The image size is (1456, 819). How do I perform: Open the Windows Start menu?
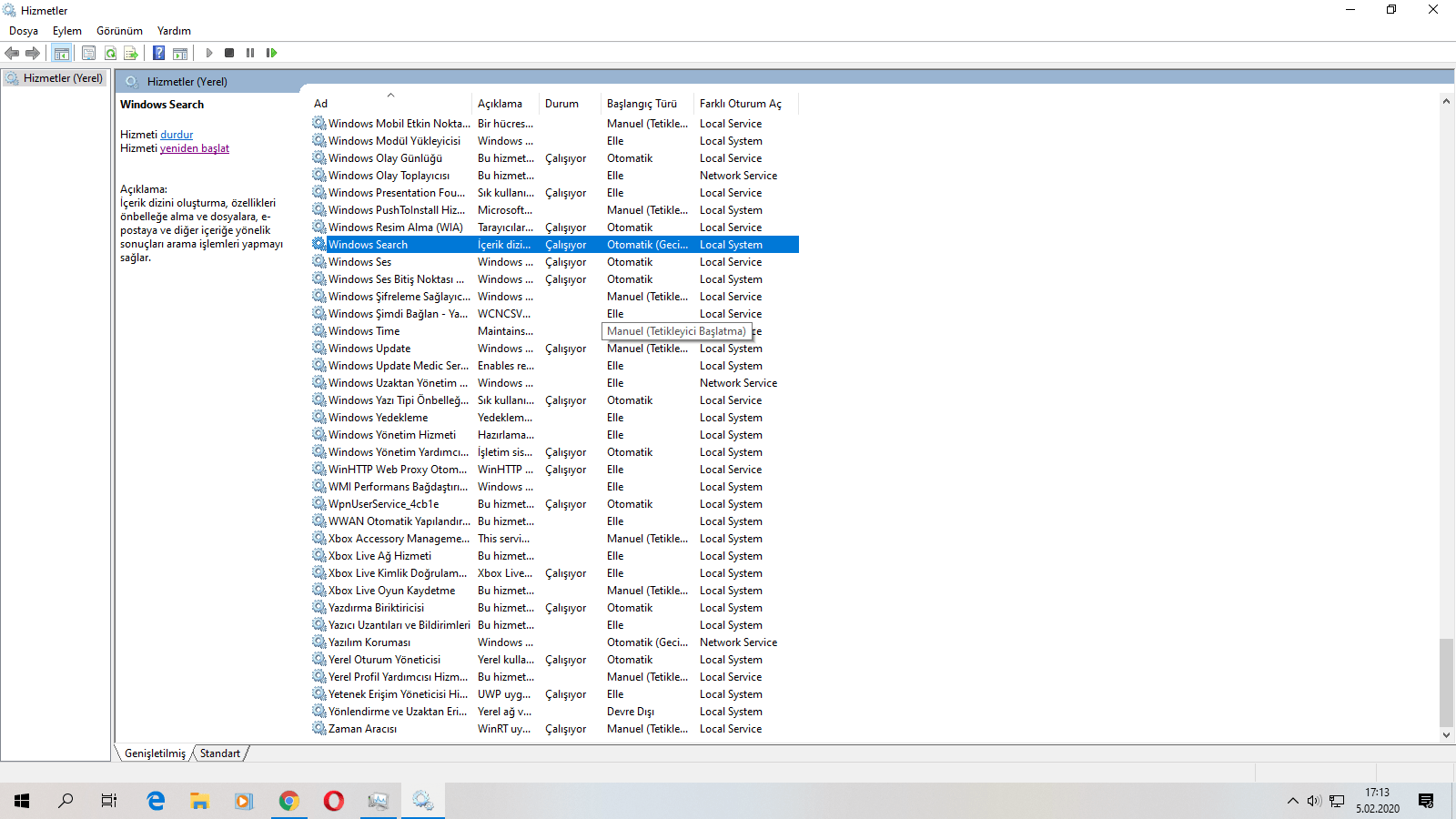pyautogui.click(x=22, y=801)
